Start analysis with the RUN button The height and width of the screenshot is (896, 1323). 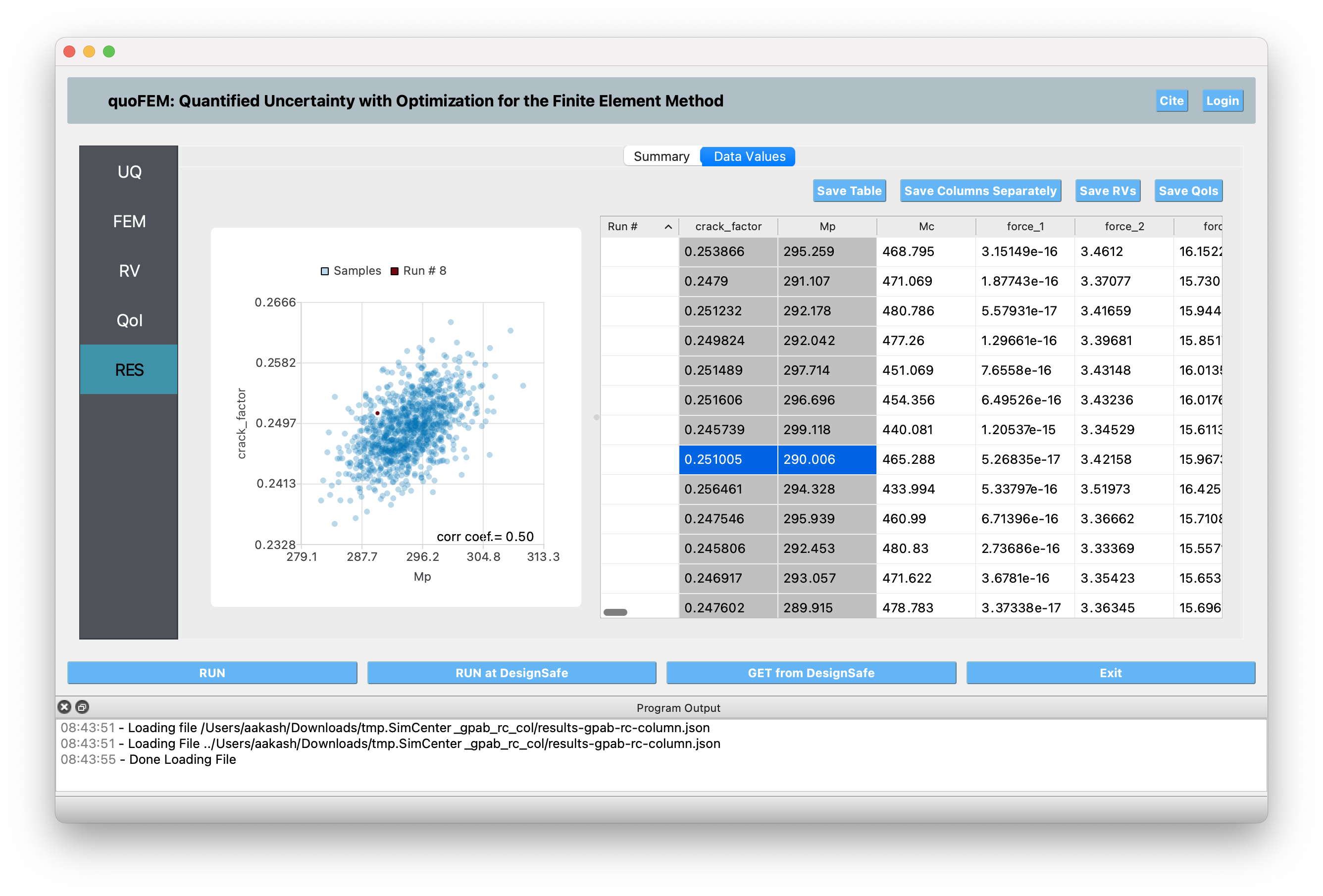[x=212, y=673]
